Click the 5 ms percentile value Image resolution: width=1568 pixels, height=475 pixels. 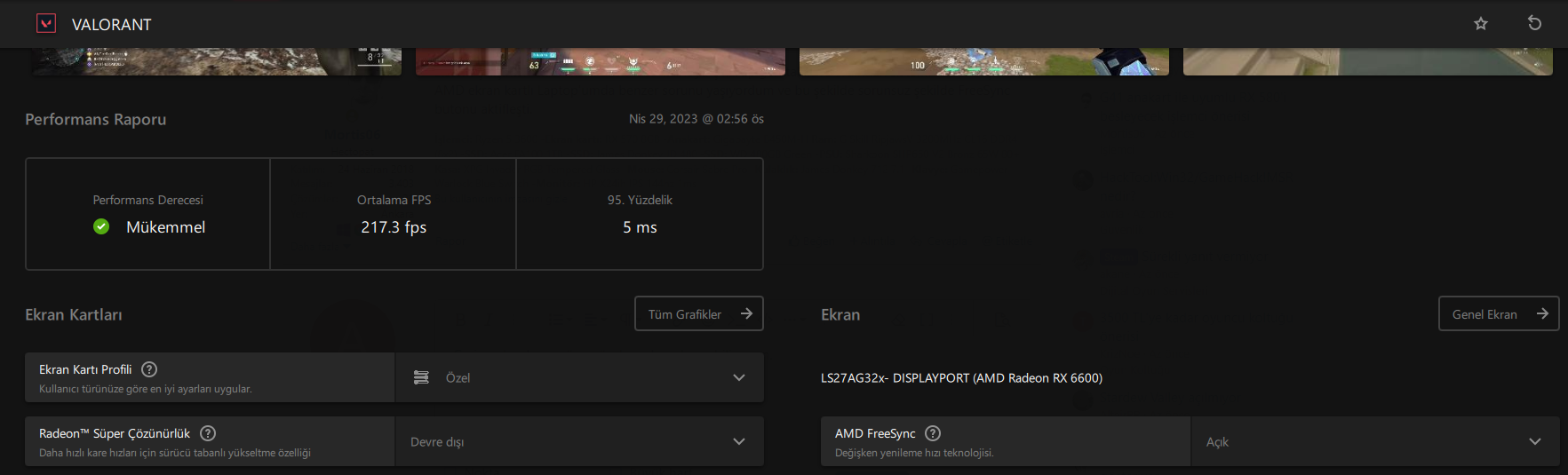(640, 227)
